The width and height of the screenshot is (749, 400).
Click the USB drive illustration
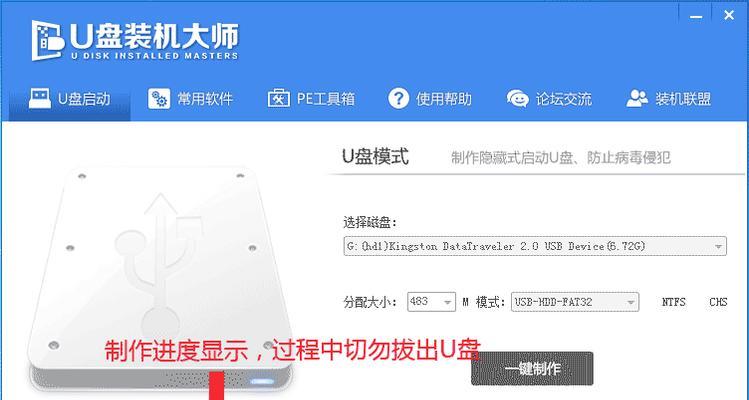[160, 280]
